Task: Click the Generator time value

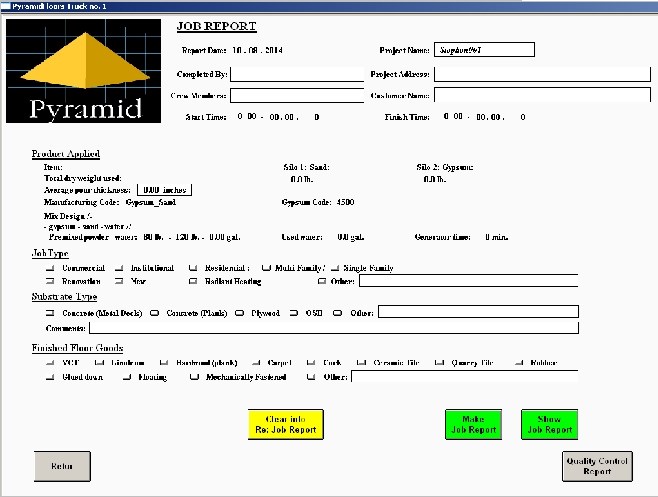Action: (496, 237)
